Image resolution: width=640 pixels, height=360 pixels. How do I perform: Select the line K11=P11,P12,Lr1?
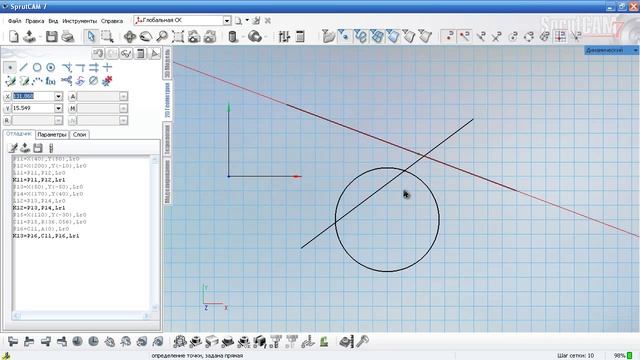click(39, 180)
